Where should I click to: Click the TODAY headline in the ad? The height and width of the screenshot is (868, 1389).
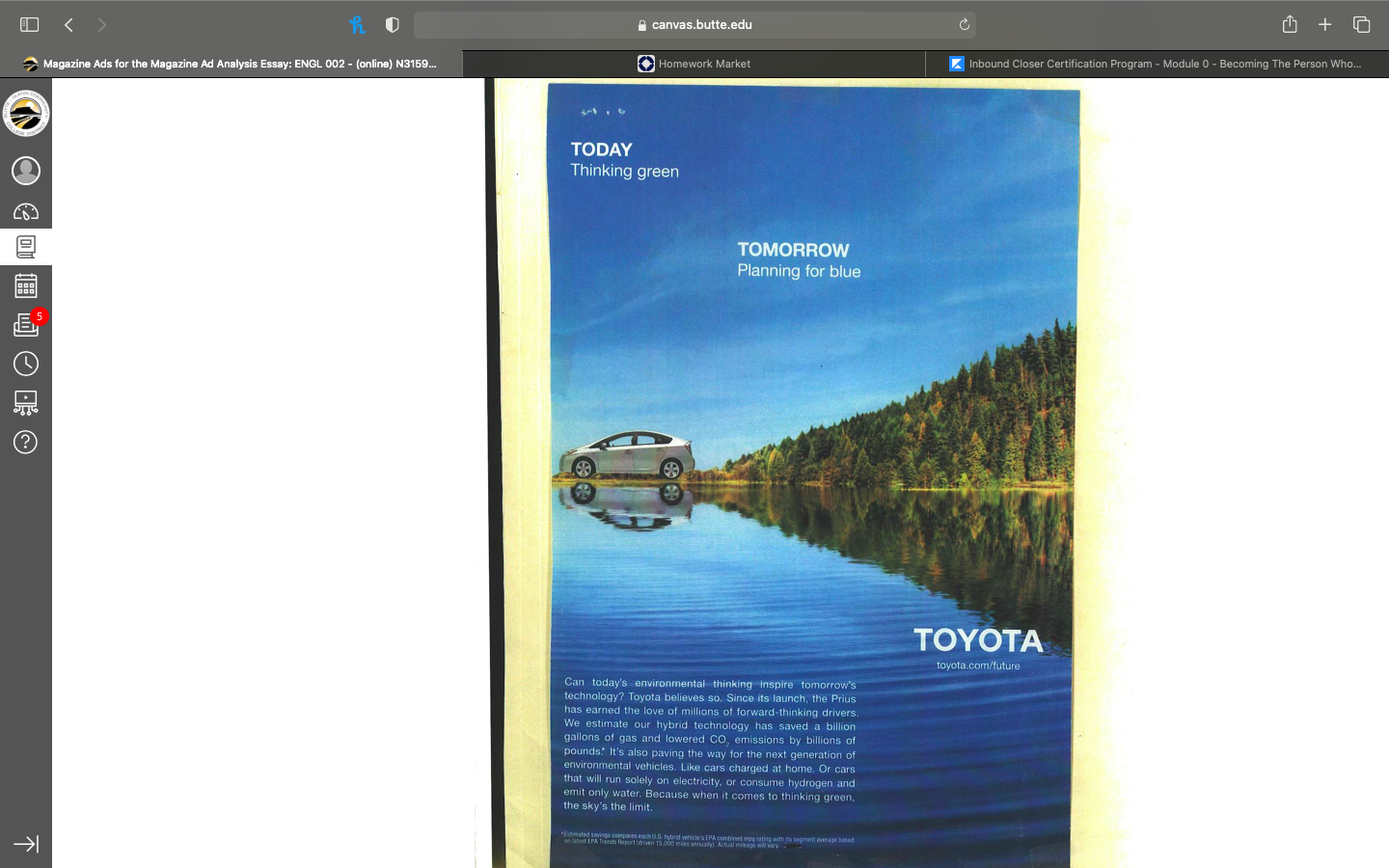coord(602,149)
